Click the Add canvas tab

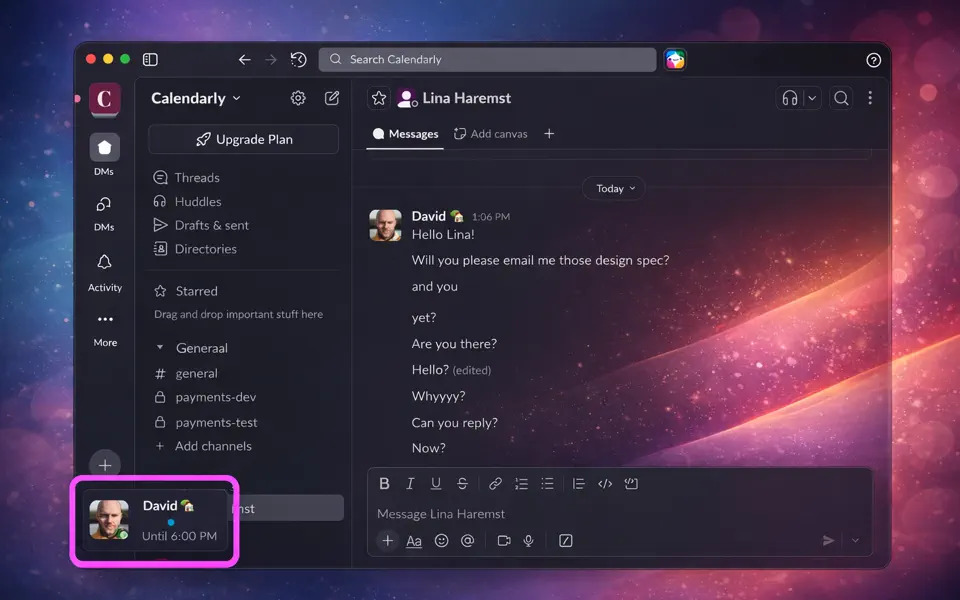490,134
